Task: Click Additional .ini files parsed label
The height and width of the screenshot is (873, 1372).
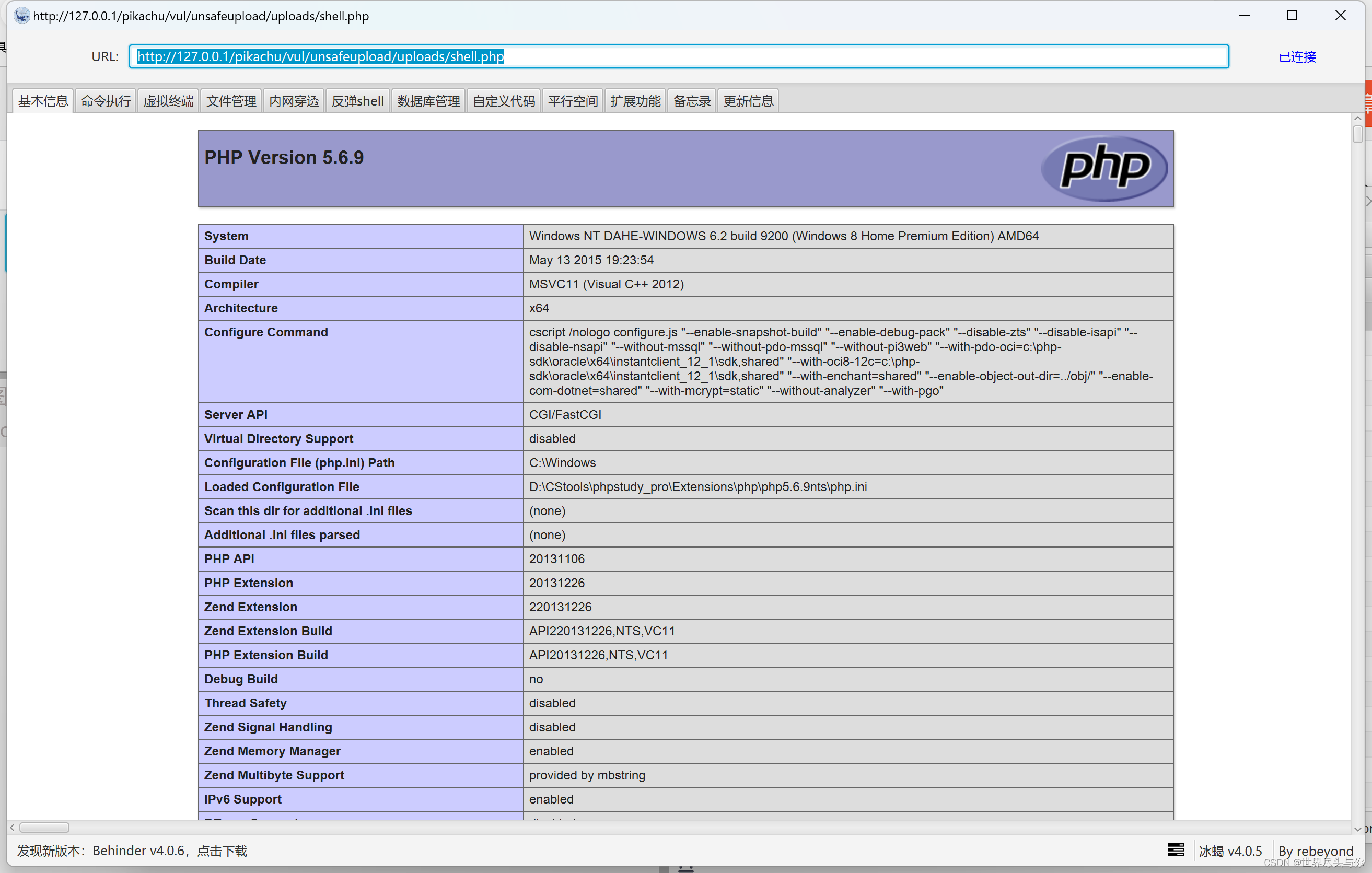Action: 282,534
